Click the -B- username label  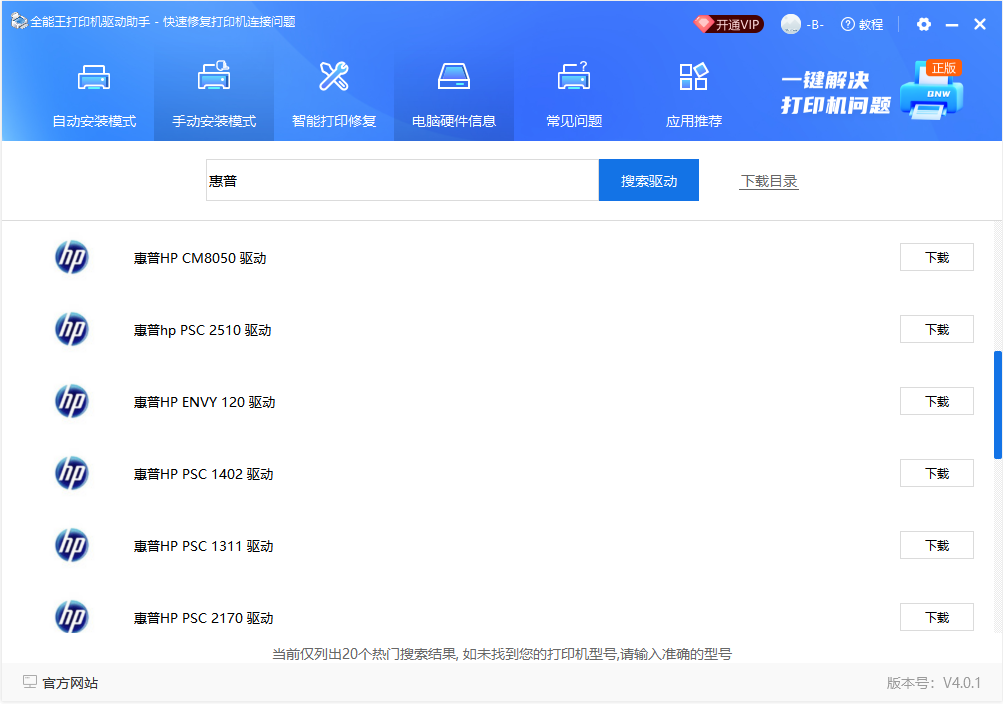click(x=814, y=25)
